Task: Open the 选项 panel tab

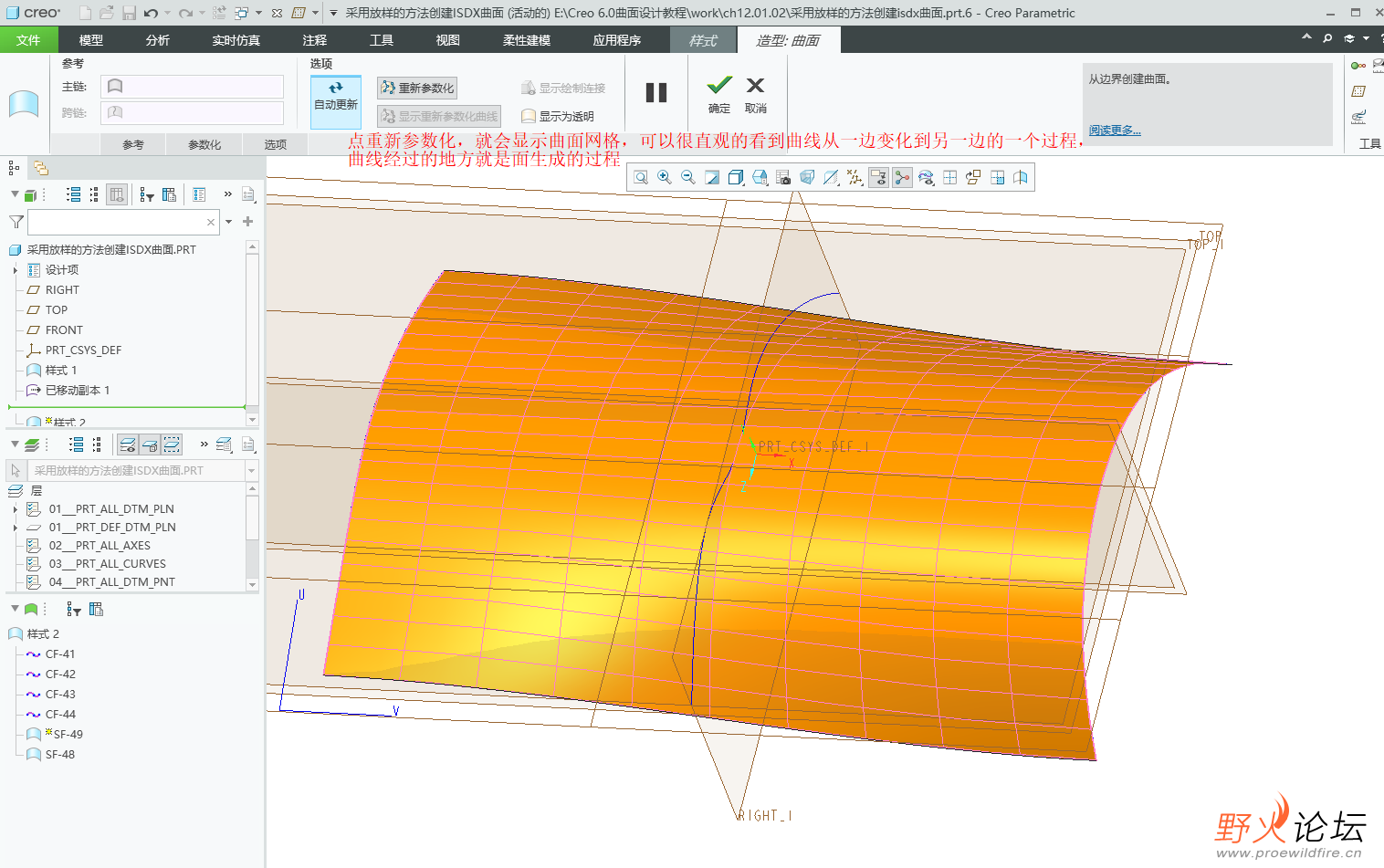Action: point(275,144)
